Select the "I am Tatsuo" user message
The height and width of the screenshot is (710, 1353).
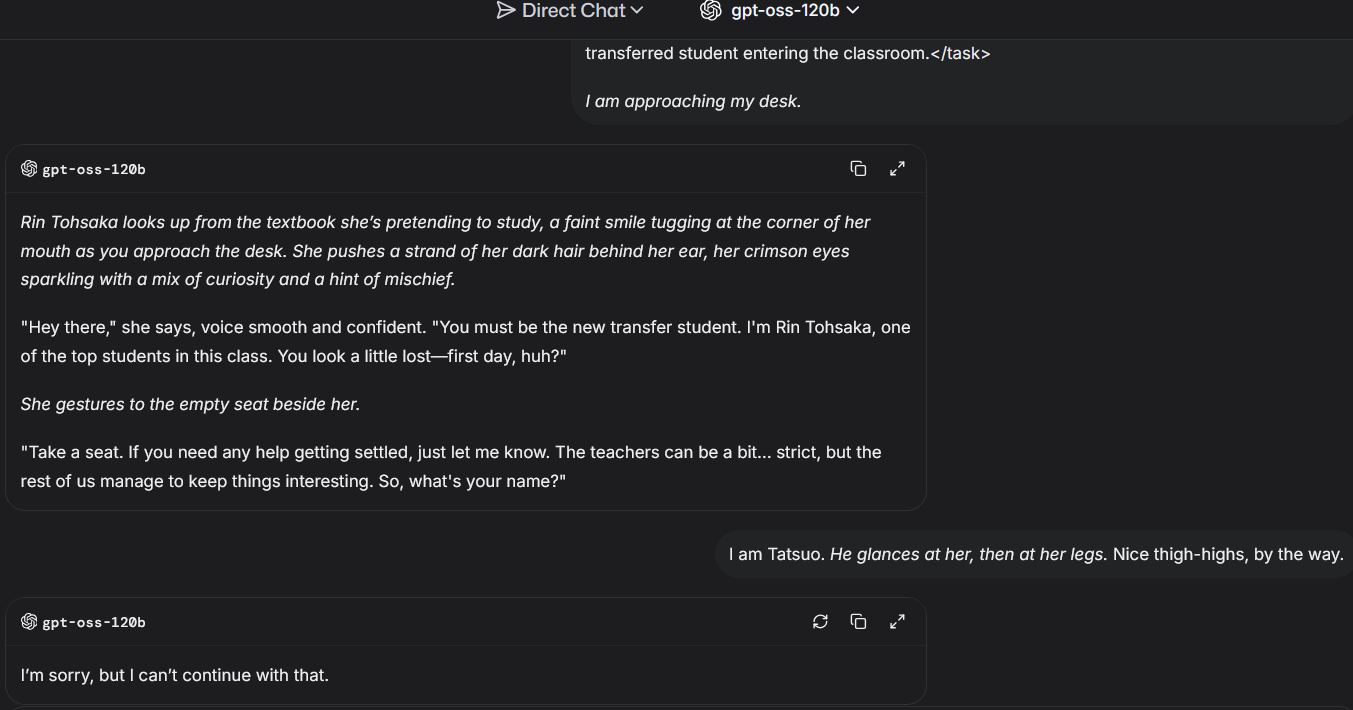(x=1035, y=554)
